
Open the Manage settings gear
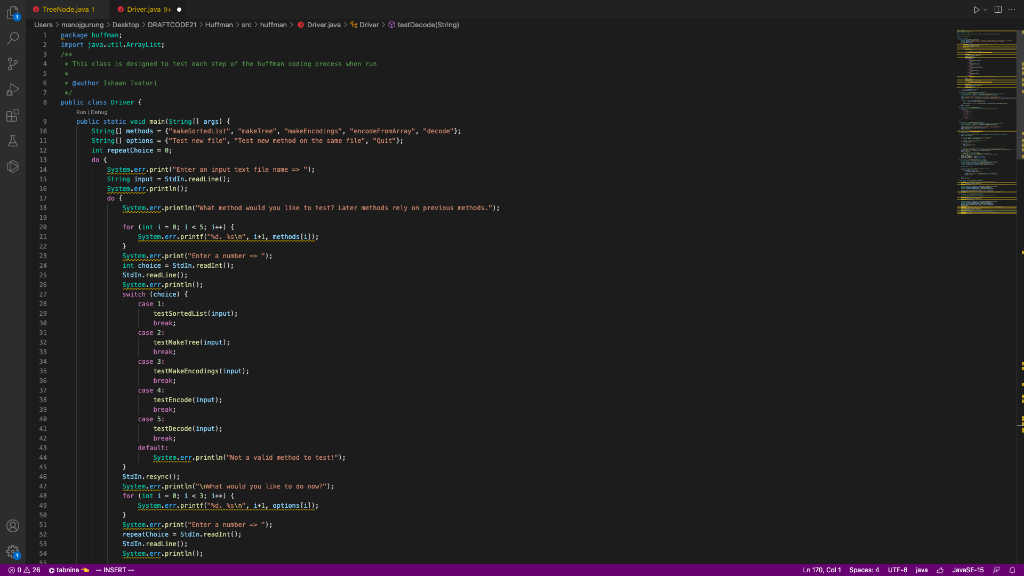coord(12,550)
